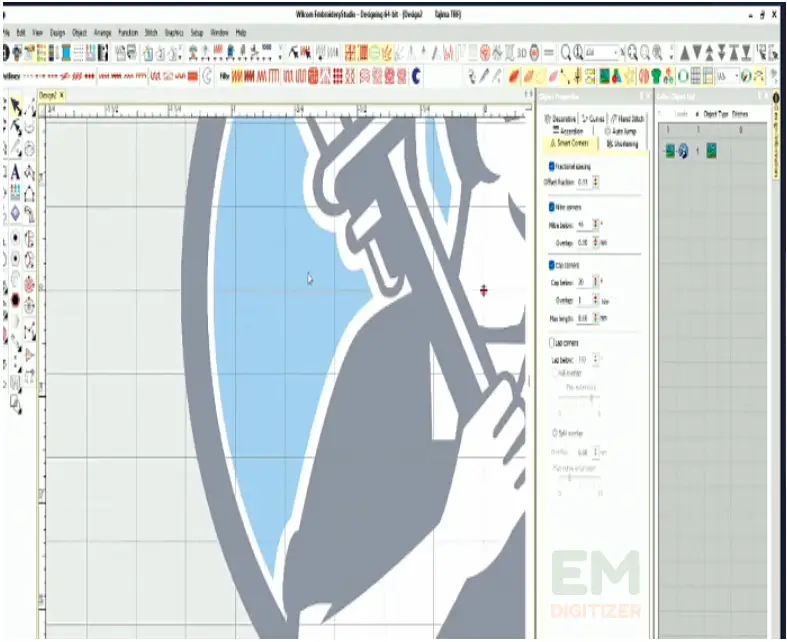
Task: Switch to the Accordion tab
Action: 568,131
